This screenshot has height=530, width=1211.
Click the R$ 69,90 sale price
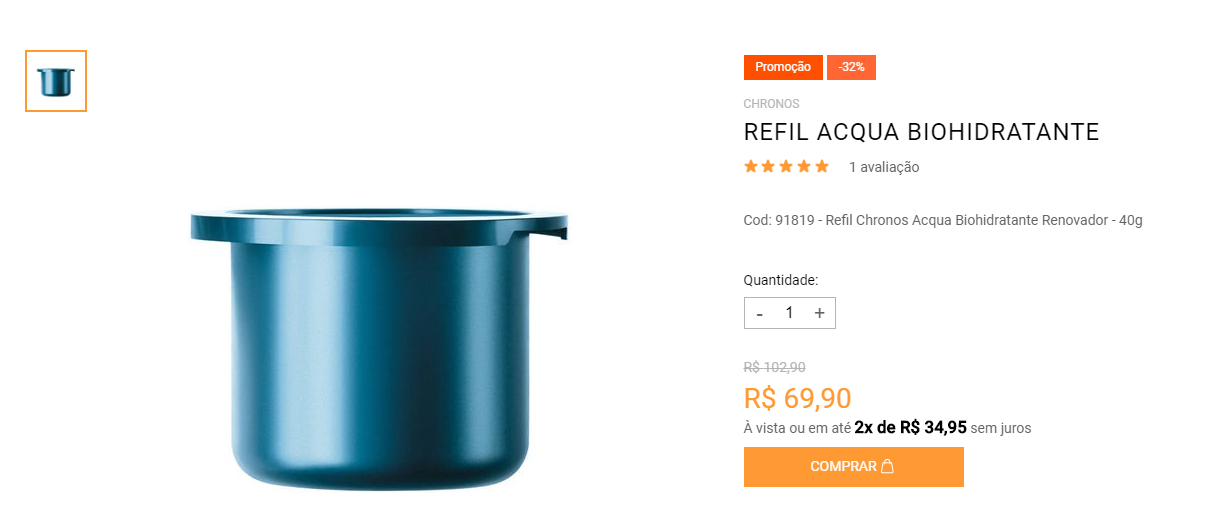pyautogui.click(x=798, y=398)
